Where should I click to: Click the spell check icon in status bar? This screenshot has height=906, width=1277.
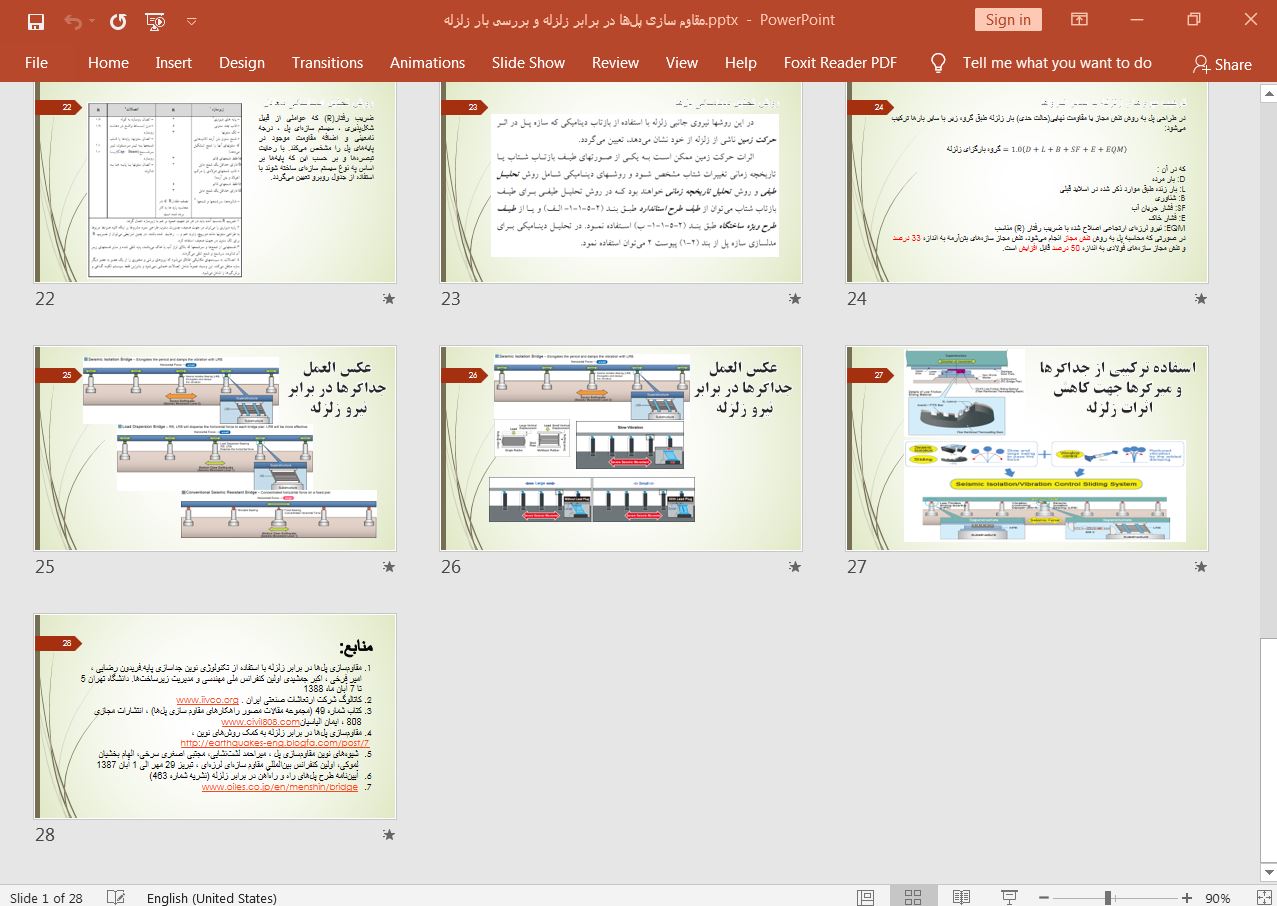116,897
